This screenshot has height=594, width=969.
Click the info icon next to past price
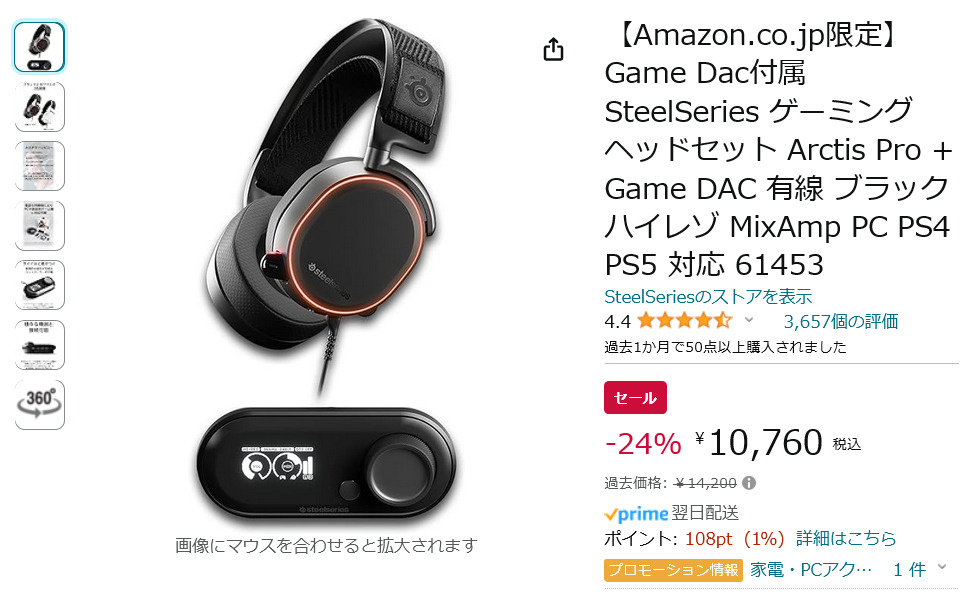tap(749, 483)
